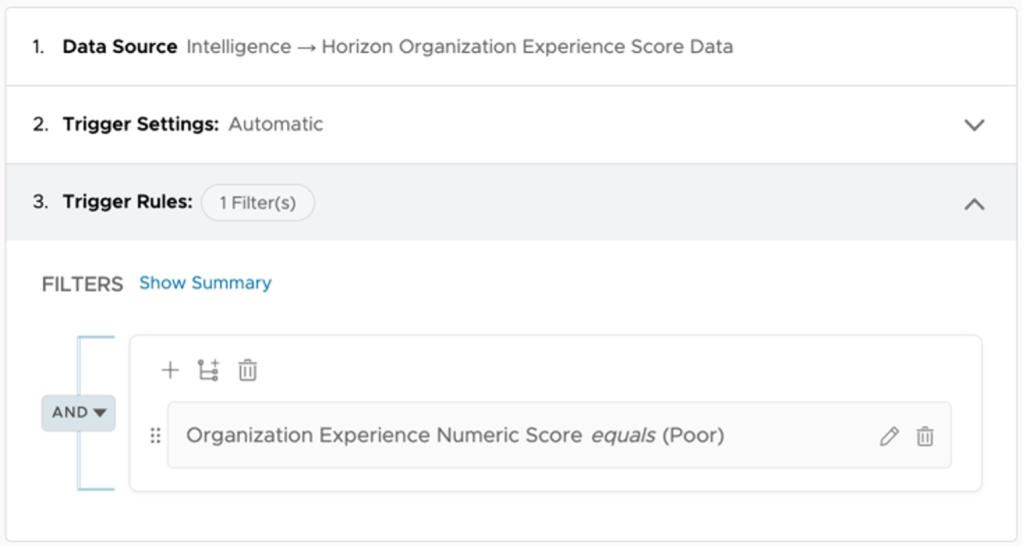The image size is (1024, 549).
Task: Click the 1 Filter(s) badge
Action: pyautogui.click(x=257, y=203)
